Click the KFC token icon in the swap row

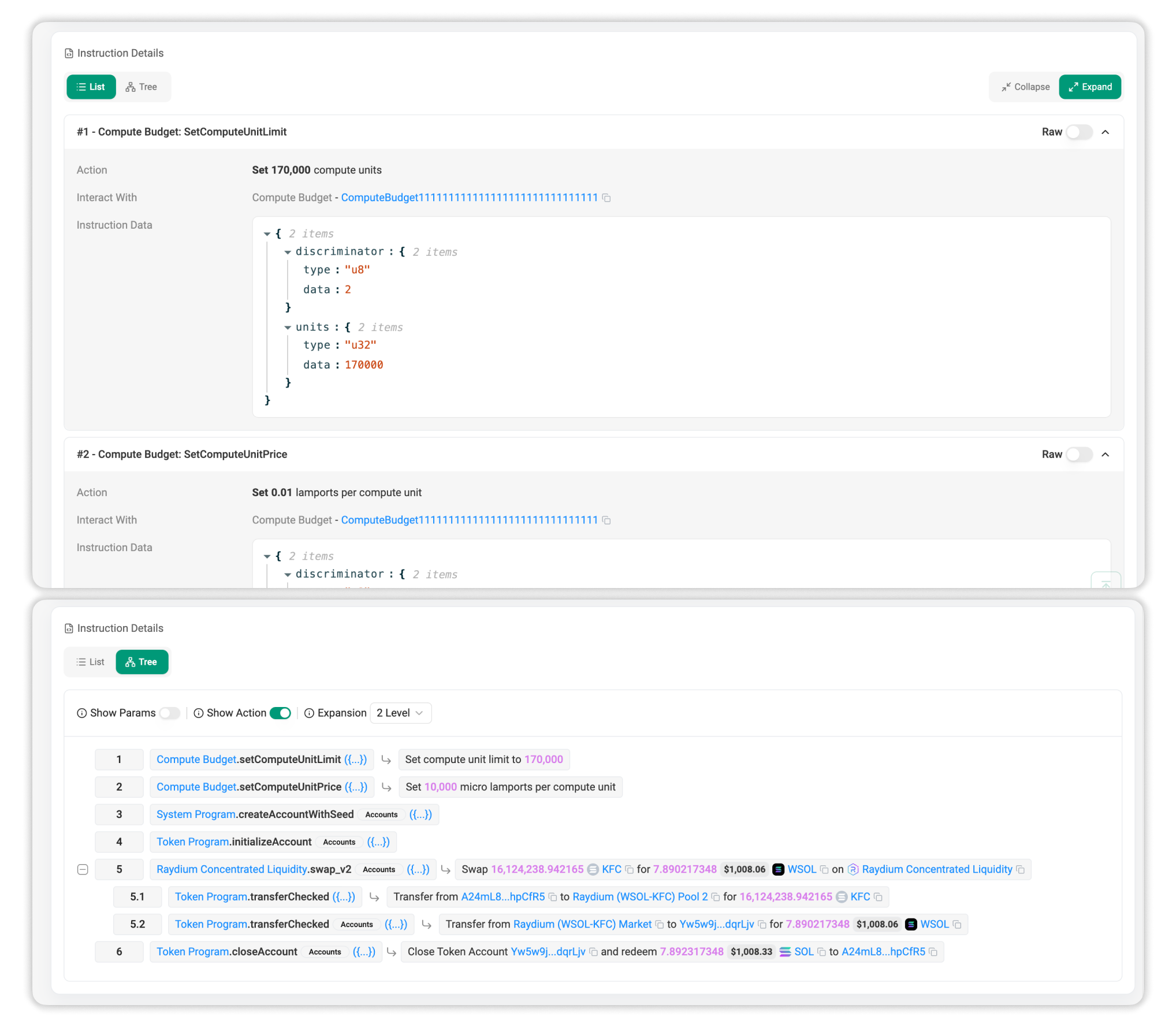coord(594,869)
